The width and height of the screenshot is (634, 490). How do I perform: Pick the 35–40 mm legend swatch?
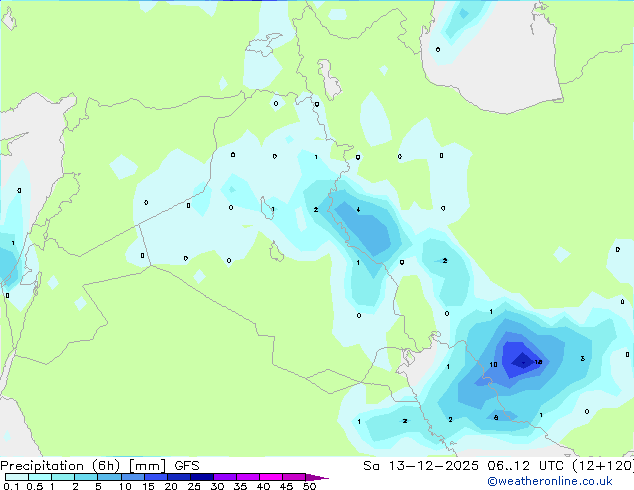(248, 477)
